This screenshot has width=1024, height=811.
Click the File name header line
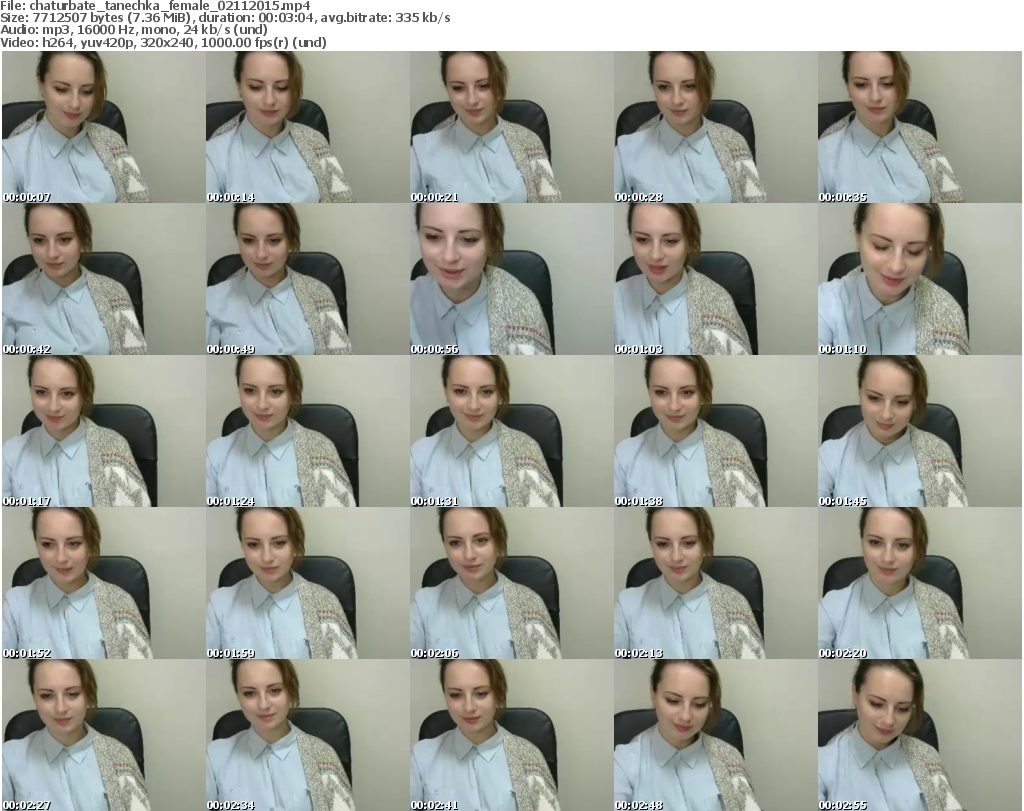pos(155,6)
